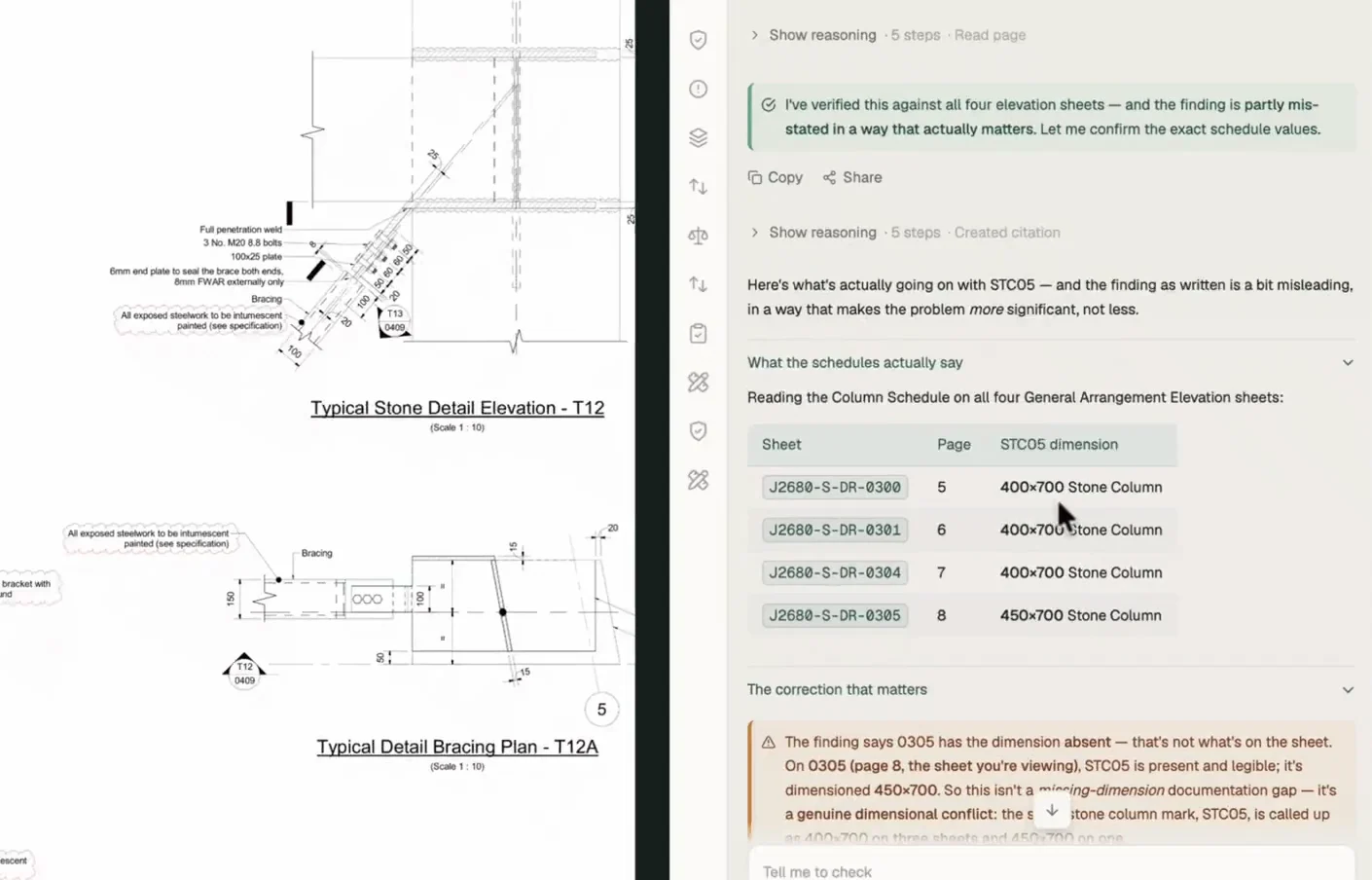Open the J2680-S-DR-0300 sheet citation
This screenshot has width=1372, height=880.
coord(835,487)
